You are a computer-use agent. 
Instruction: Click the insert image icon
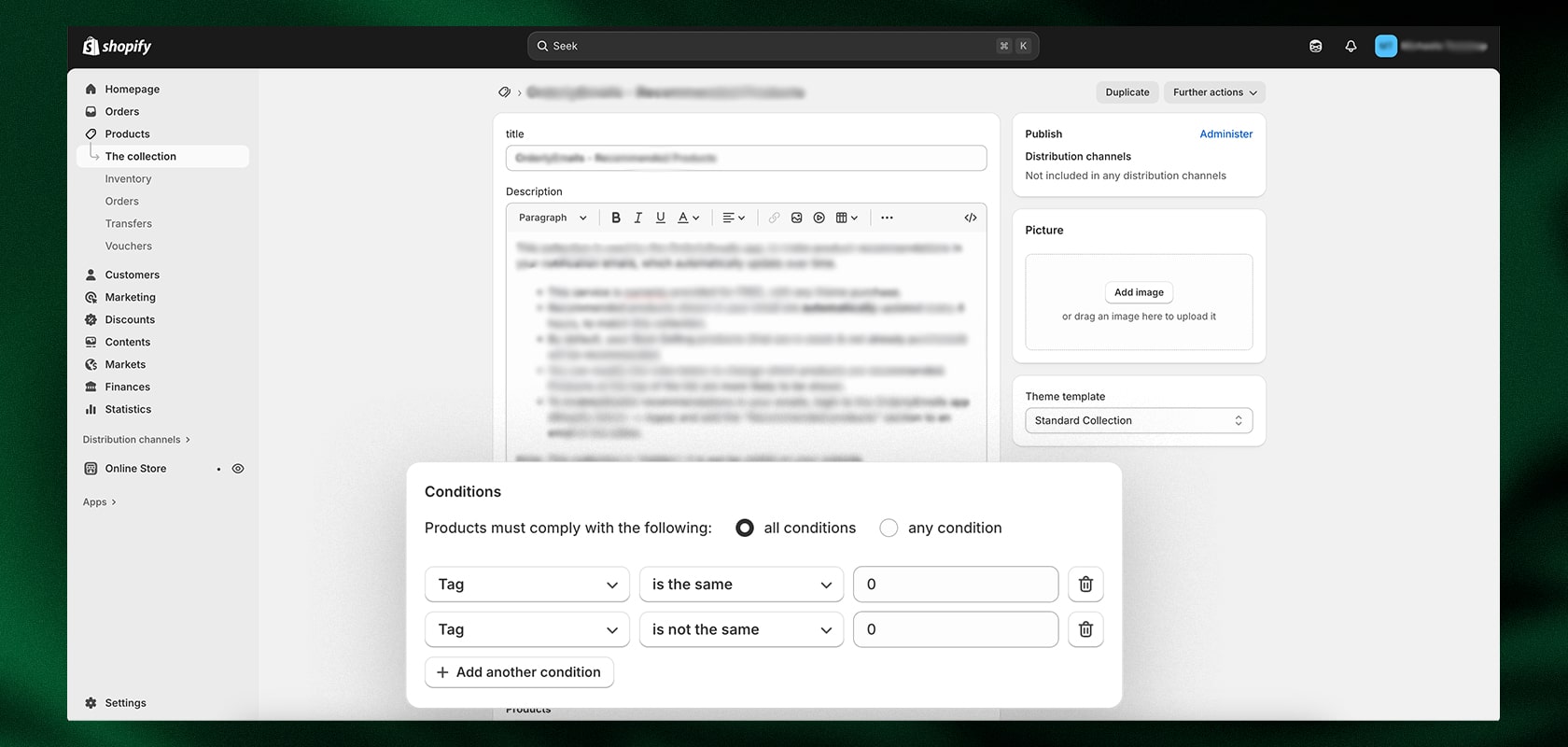click(796, 218)
